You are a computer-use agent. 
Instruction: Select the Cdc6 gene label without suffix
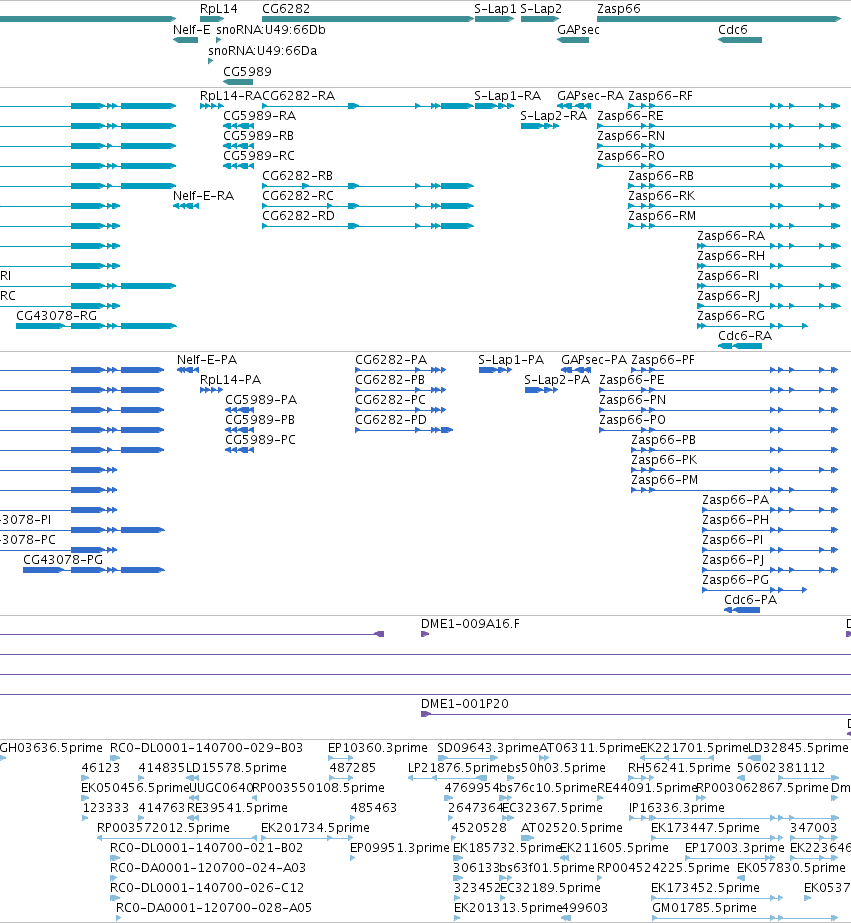[733, 29]
